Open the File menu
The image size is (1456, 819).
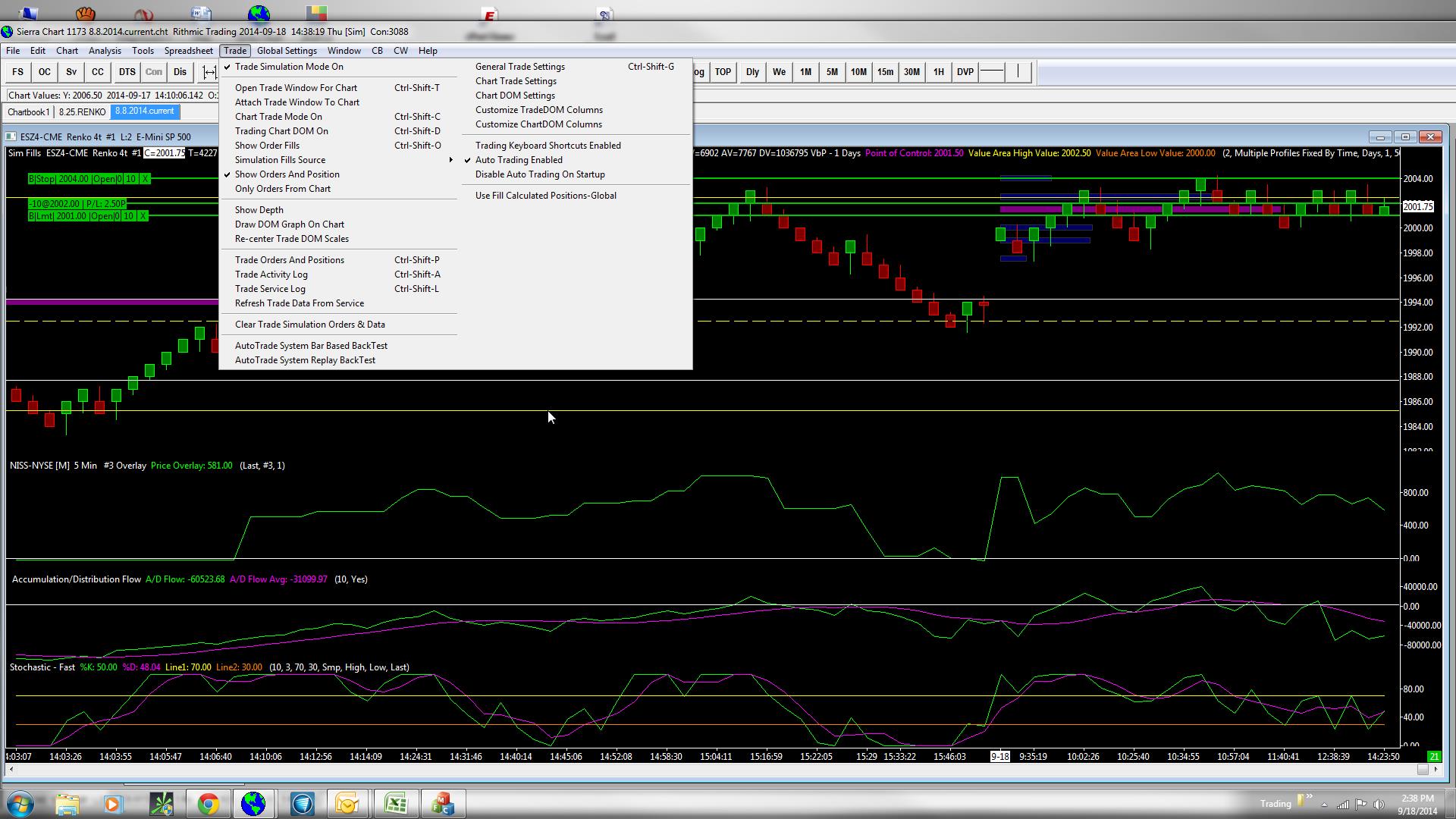coord(13,51)
